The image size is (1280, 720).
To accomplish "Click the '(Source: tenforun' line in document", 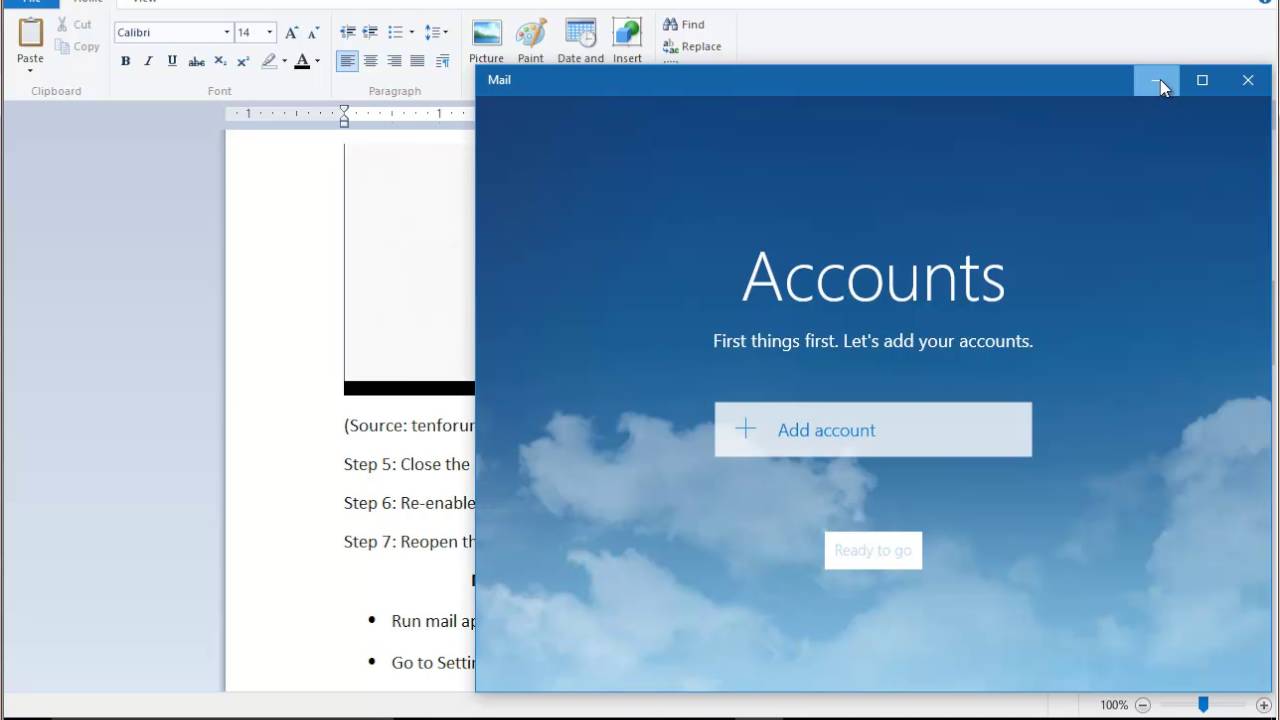I will (409, 425).
